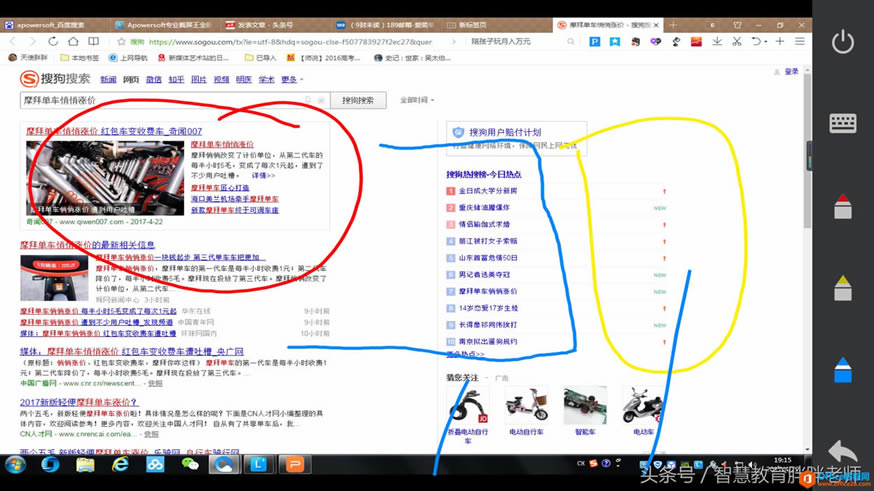874x491 pixels.
Task: Open the 已导入 bookmarks folder
Action: 260,57
